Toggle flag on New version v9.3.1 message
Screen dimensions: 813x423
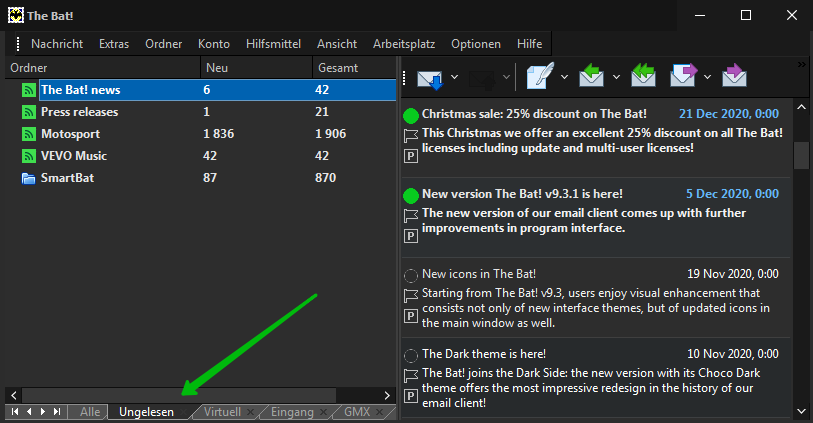(x=411, y=216)
